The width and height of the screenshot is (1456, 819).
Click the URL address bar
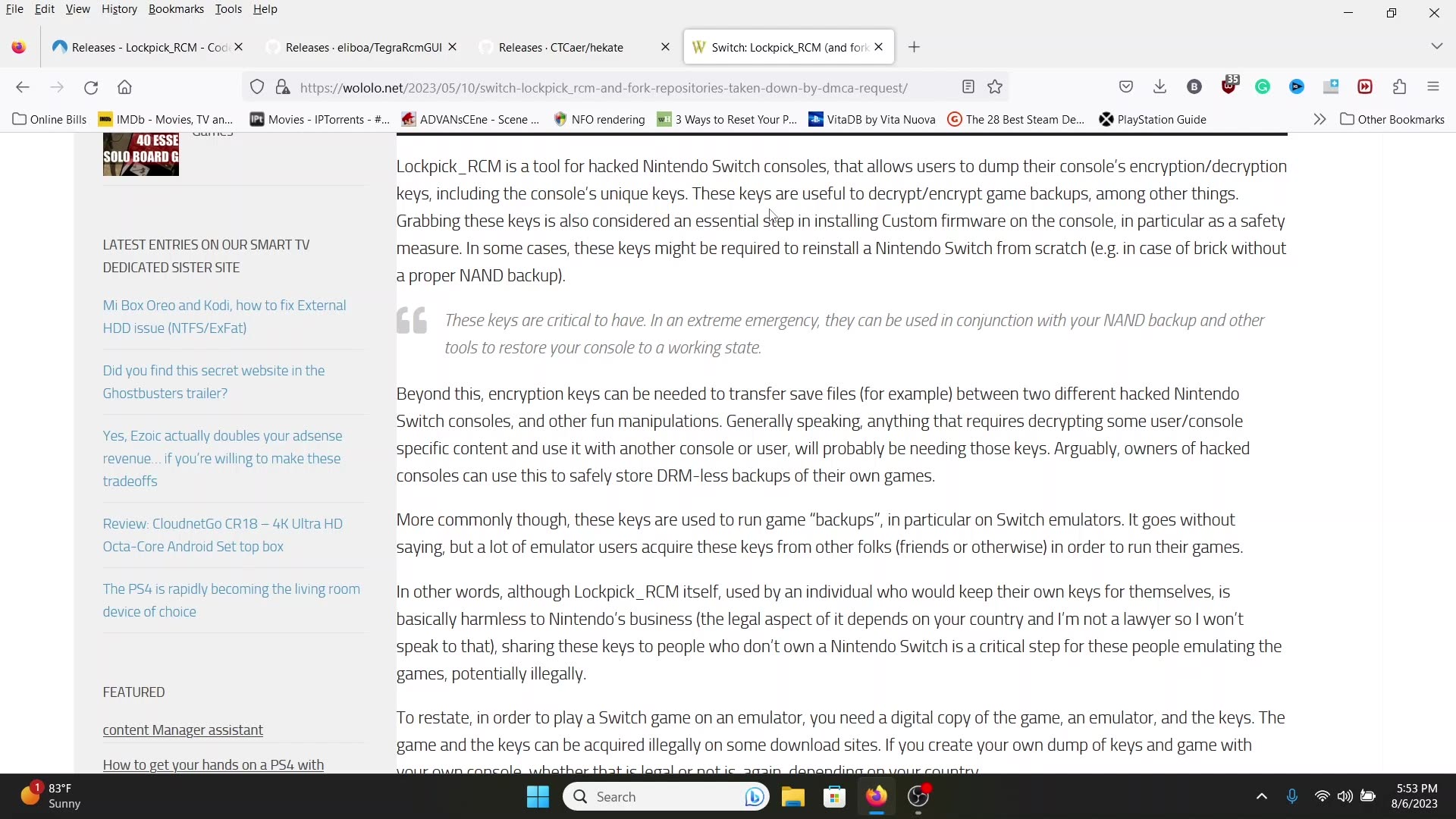tap(603, 87)
